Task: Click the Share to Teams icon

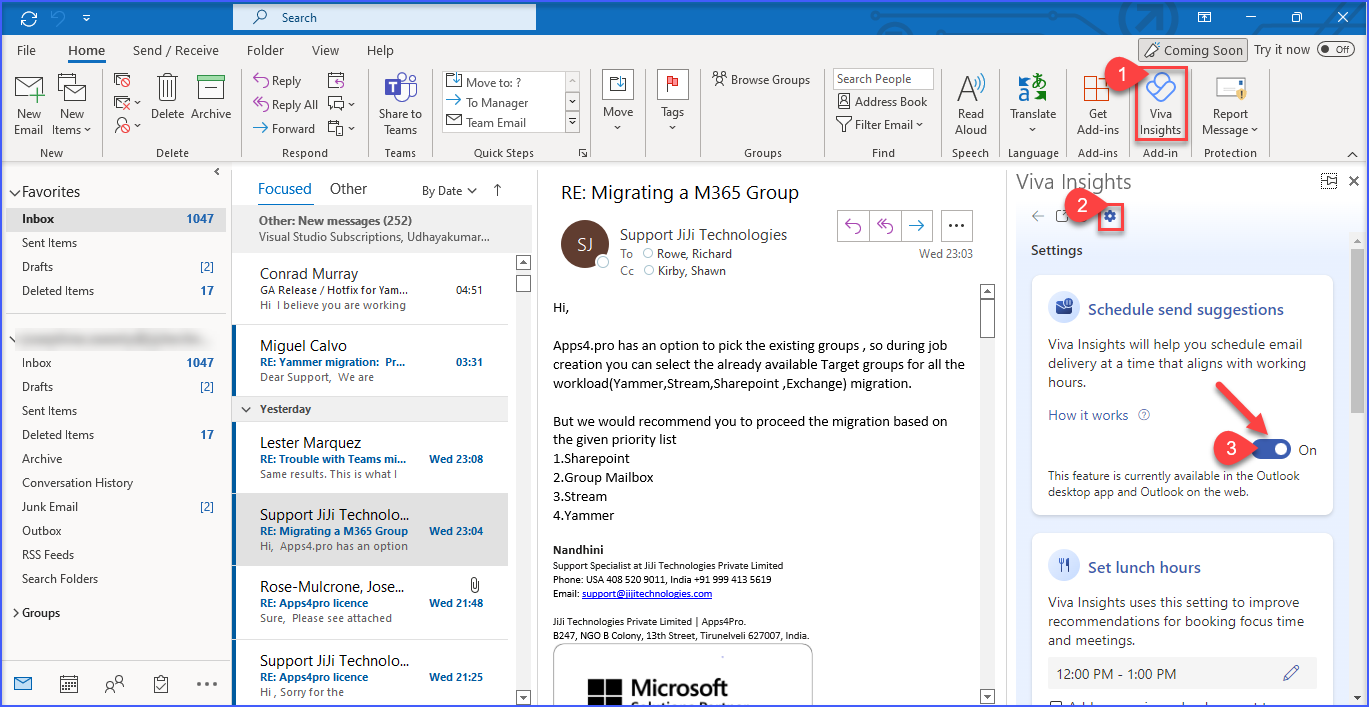Action: point(400,104)
